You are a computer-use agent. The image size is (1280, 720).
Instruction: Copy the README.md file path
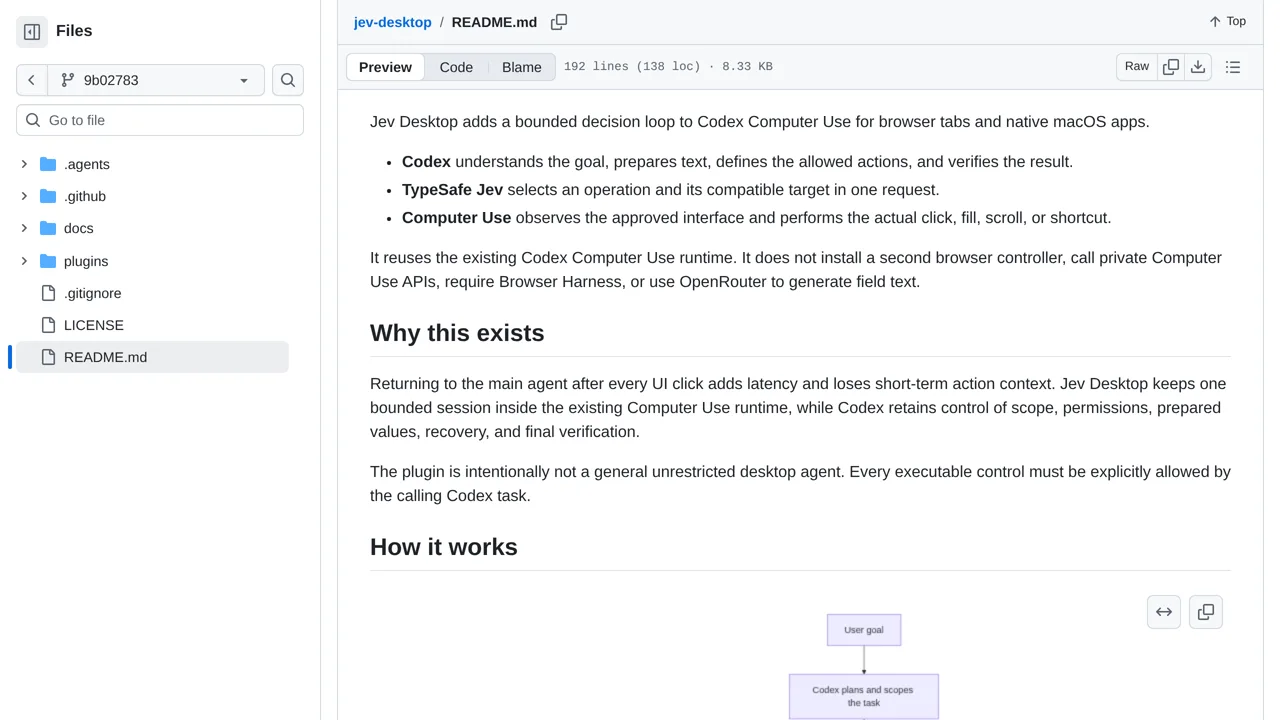[559, 22]
